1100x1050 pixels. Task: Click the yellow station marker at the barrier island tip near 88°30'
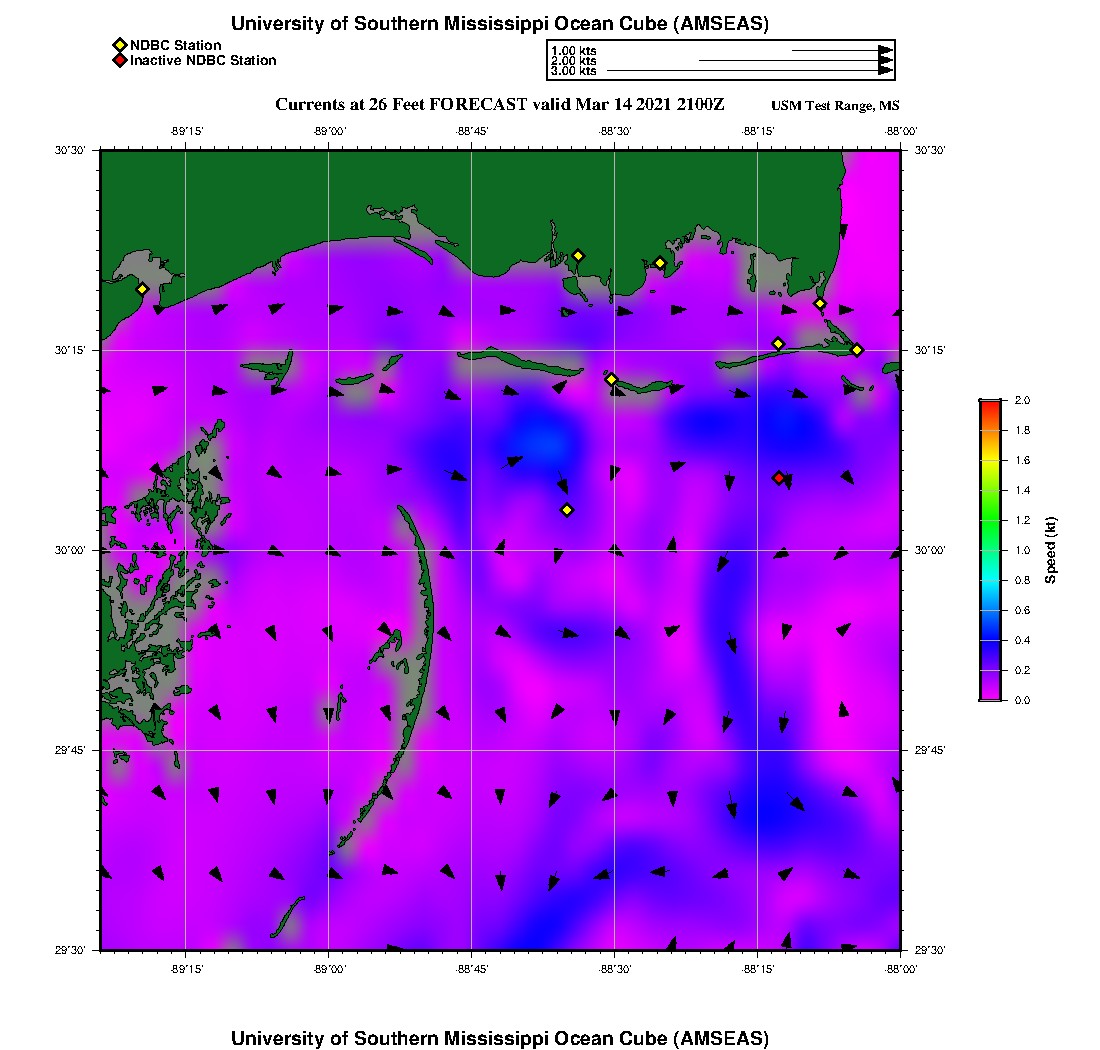612,379
